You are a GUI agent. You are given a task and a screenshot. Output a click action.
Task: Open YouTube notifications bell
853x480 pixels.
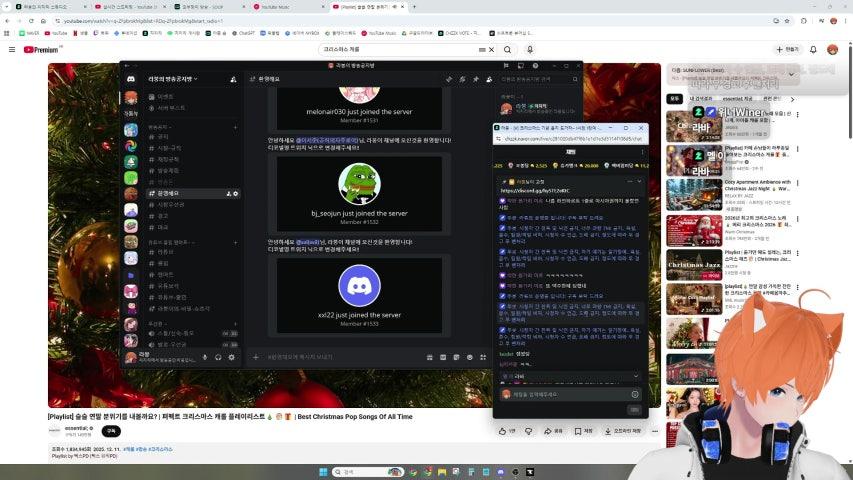813,50
